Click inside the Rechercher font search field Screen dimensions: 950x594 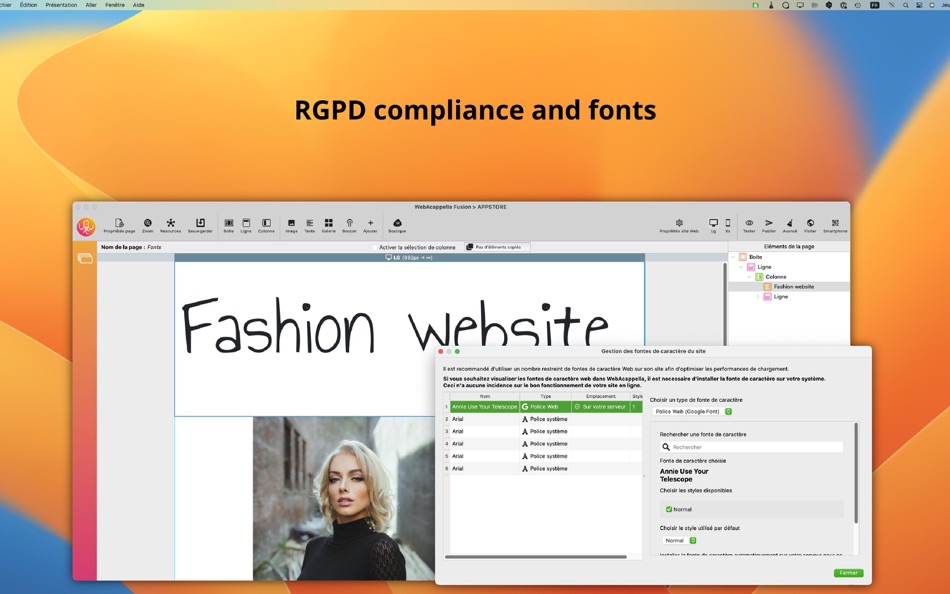(x=751, y=447)
